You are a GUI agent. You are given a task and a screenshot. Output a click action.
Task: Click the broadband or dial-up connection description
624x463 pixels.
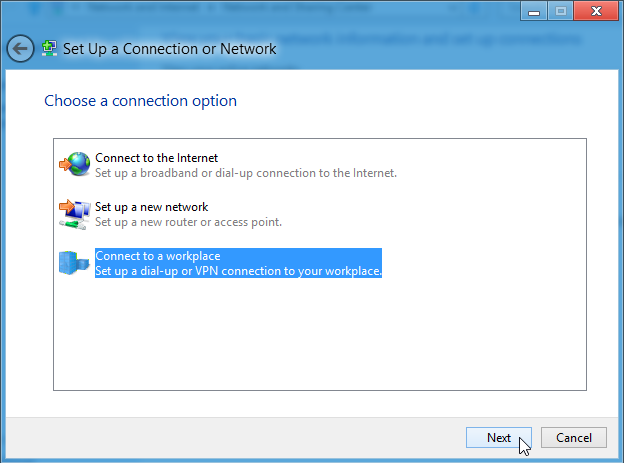coord(246,173)
